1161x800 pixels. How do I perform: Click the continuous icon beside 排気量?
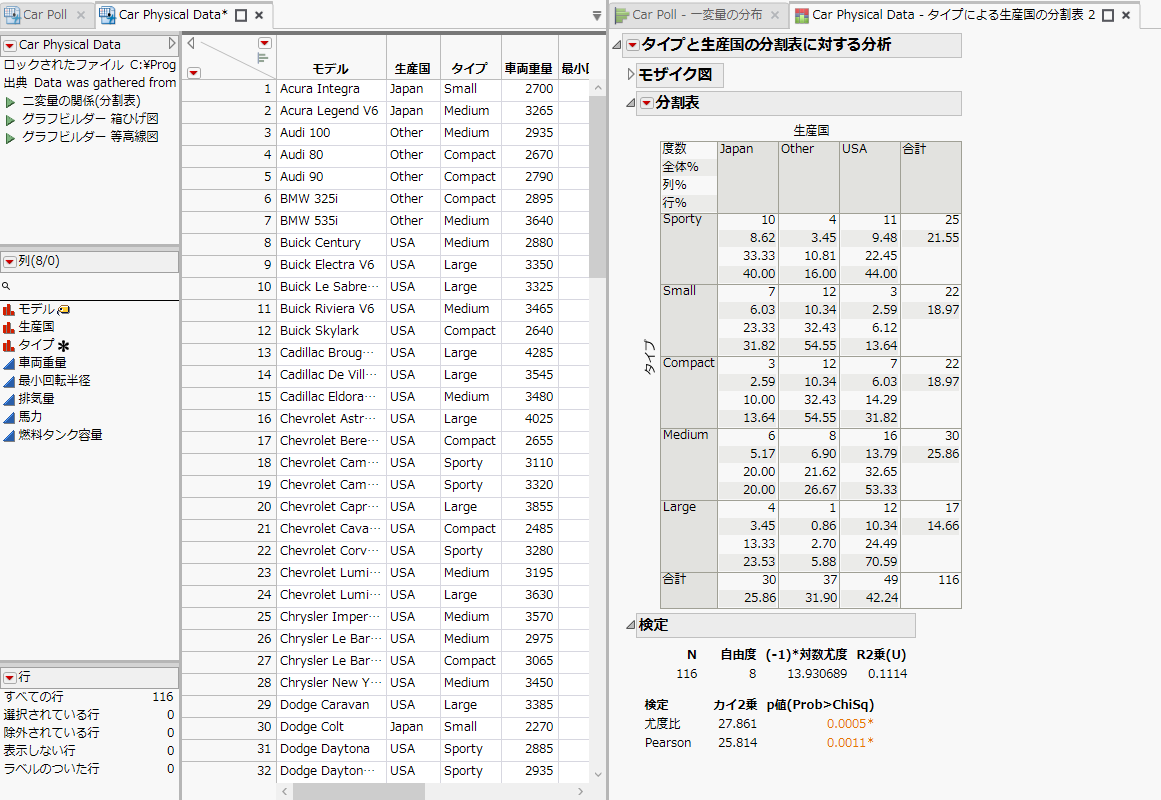pos(10,399)
